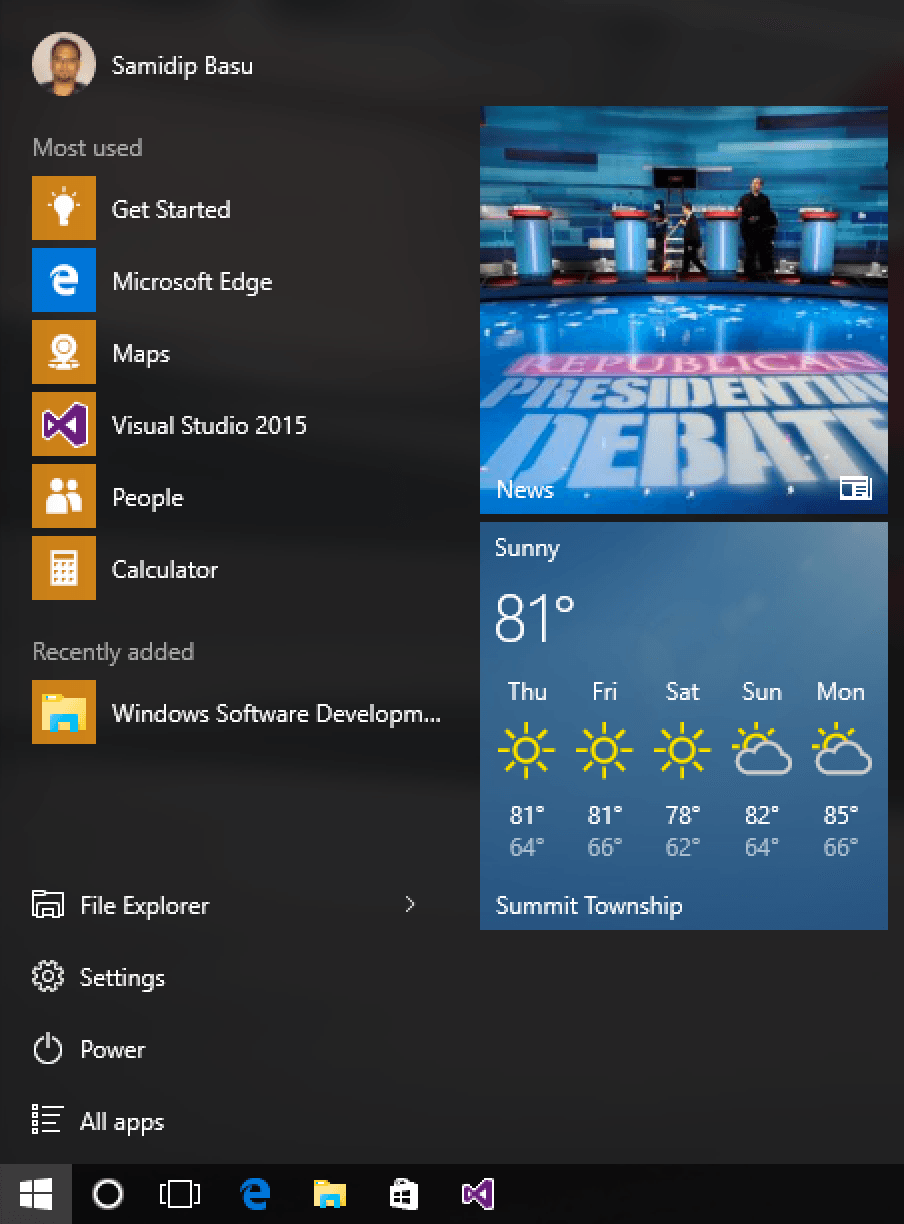Open the Summit Township weather tile
The image size is (904, 1224).
pyautogui.click(x=683, y=724)
